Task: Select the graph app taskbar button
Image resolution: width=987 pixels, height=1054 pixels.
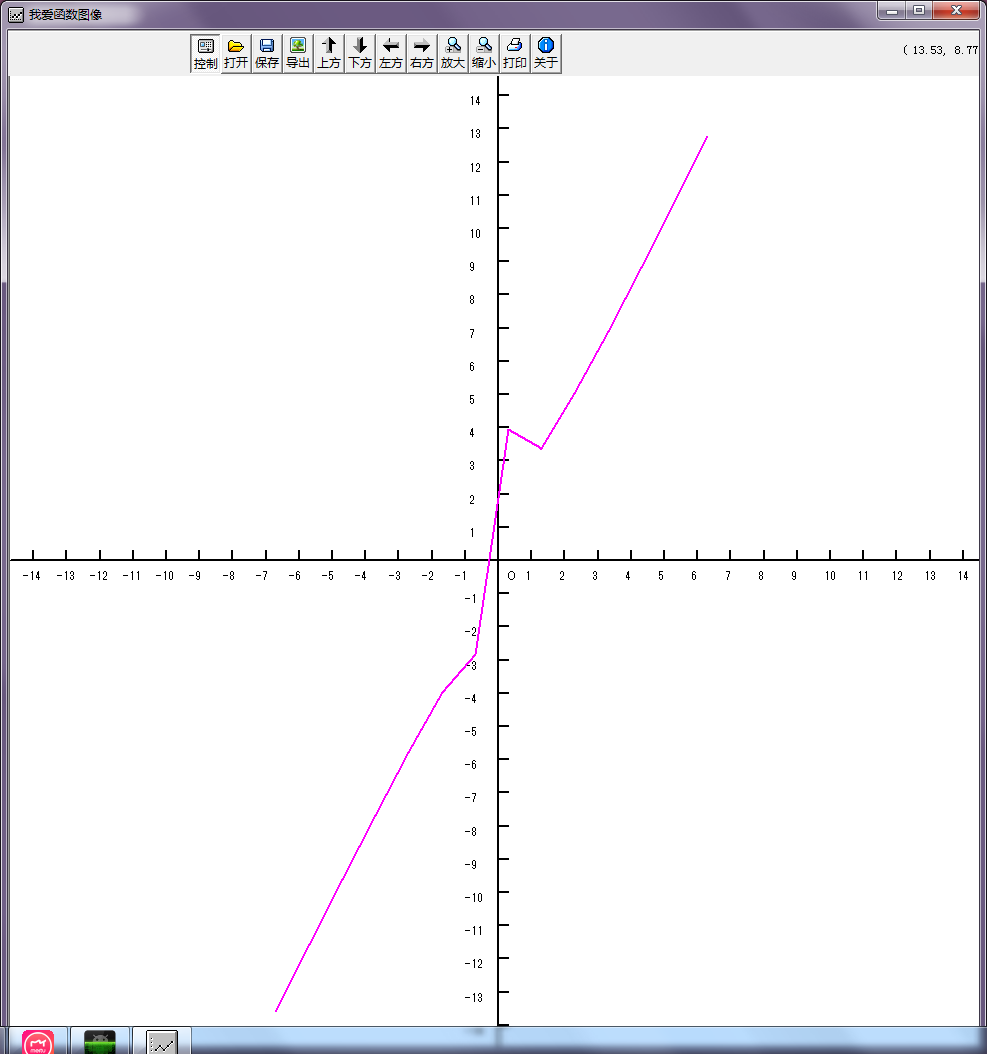Action: 161,1042
